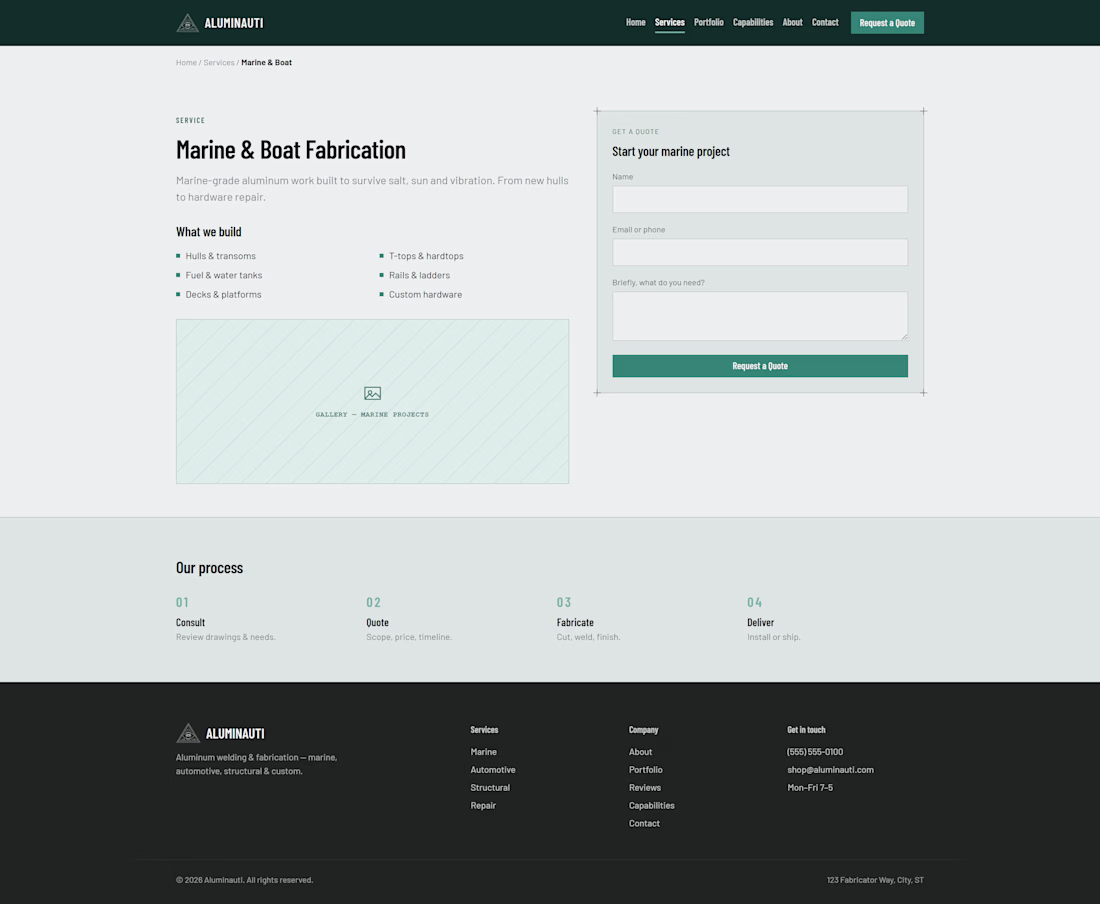1100x904 pixels.
Task: Focus the Briefly, what do you need textarea
Action: pyautogui.click(x=760, y=316)
